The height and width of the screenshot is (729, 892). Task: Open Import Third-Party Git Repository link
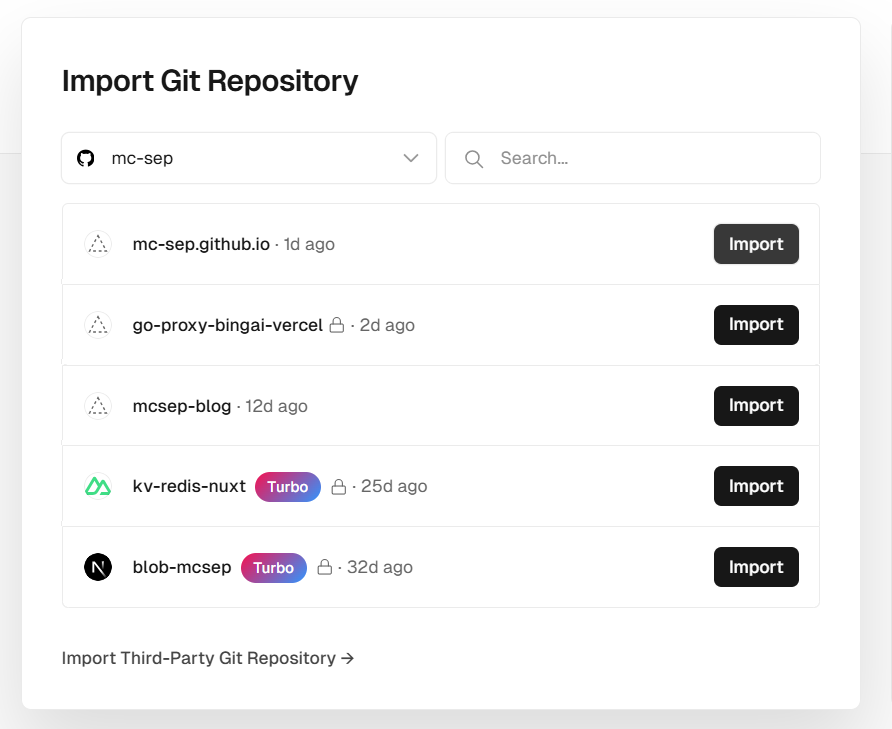tap(208, 658)
